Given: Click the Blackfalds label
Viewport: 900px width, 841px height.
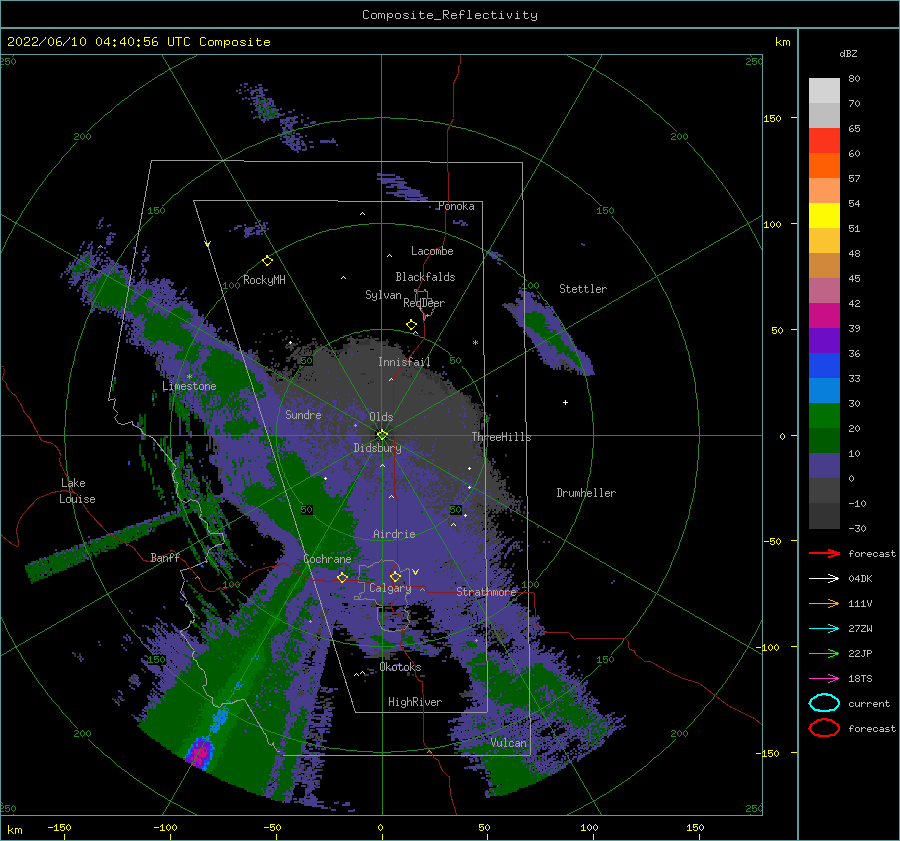Looking at the screenshot, I should coord(425,277).
